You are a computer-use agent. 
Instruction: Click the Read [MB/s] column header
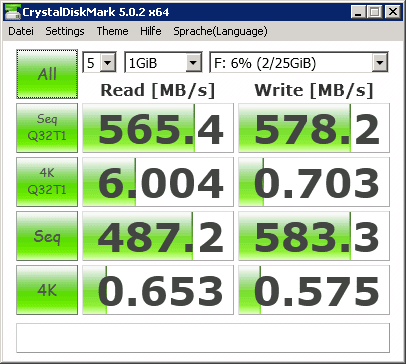pos(158,90)
